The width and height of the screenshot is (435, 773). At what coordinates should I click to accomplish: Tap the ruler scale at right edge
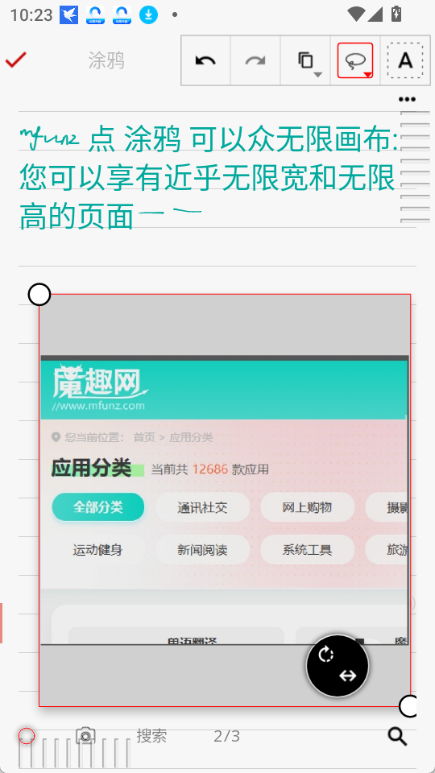click(415, 168)
